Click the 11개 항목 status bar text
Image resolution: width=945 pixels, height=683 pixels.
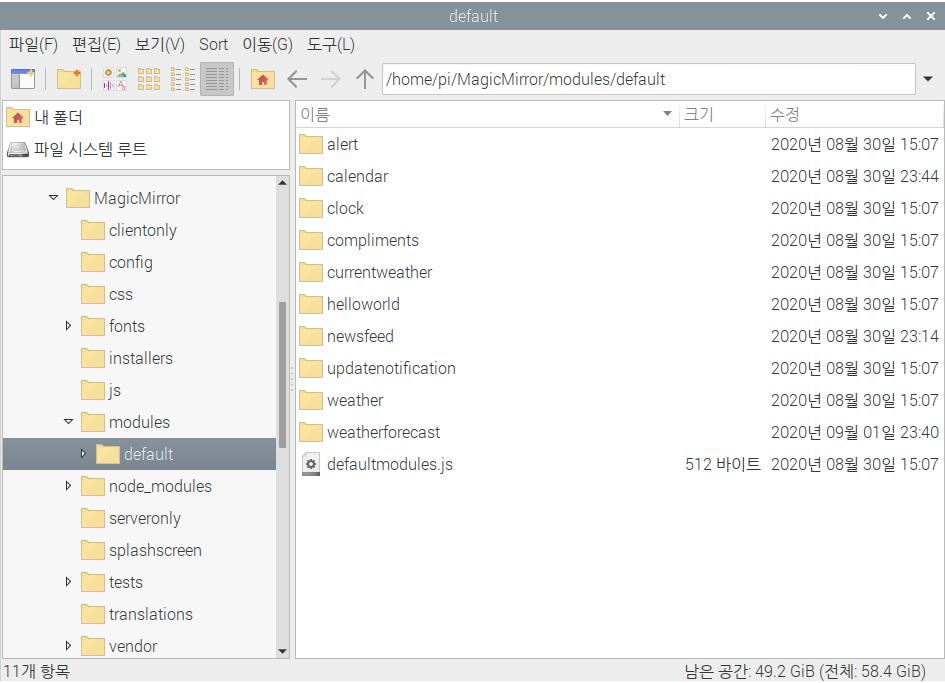click(37, 671)
